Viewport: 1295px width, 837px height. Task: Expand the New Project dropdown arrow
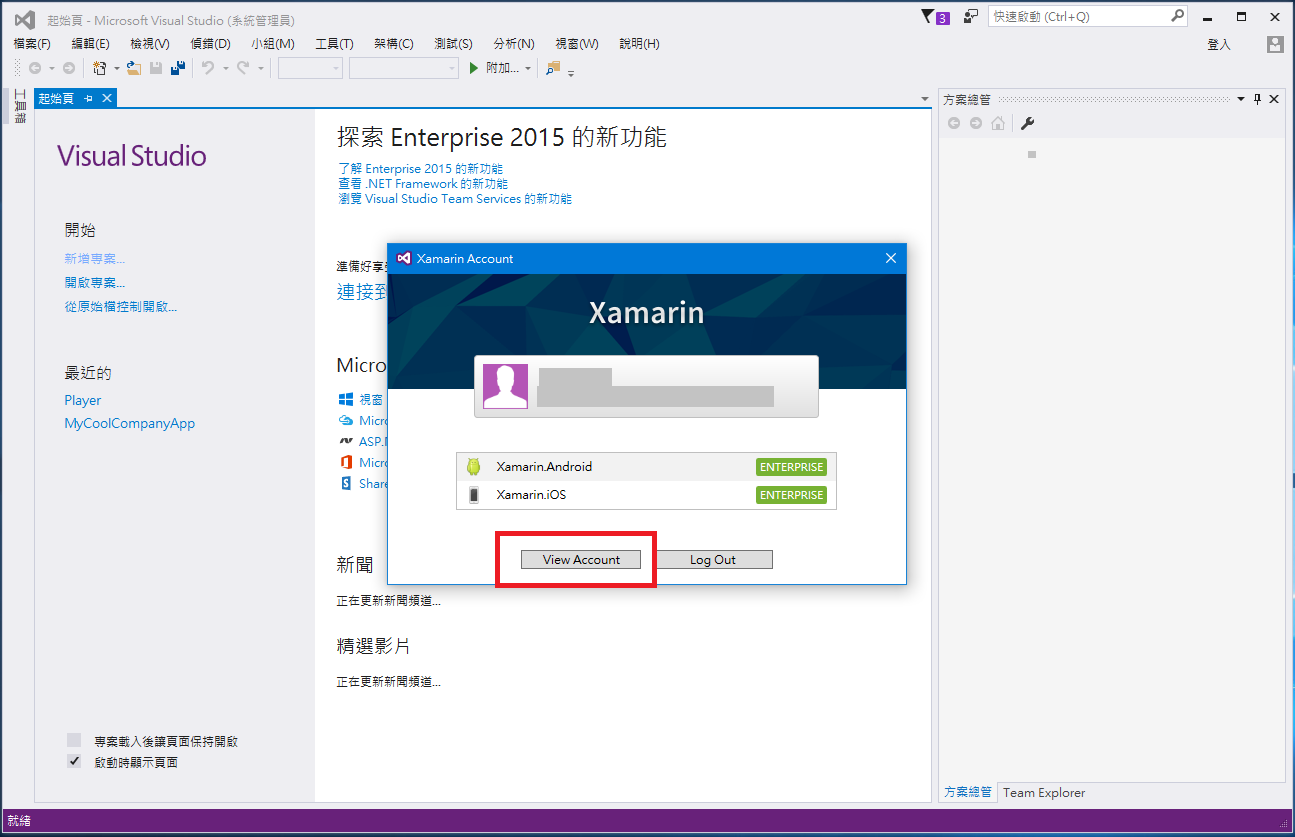(116, 68)
